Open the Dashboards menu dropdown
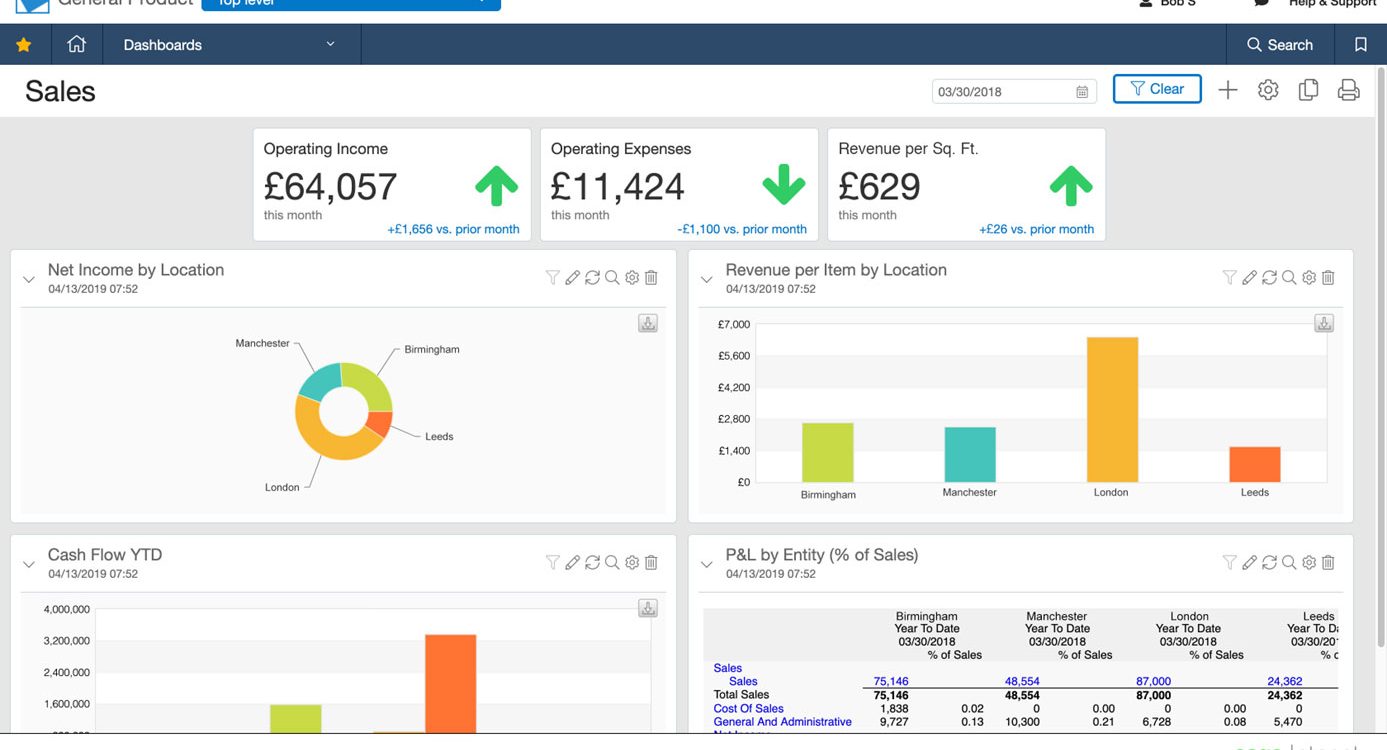The width and height of the screenshot is (1387, 750). click(x=229, y=45)
